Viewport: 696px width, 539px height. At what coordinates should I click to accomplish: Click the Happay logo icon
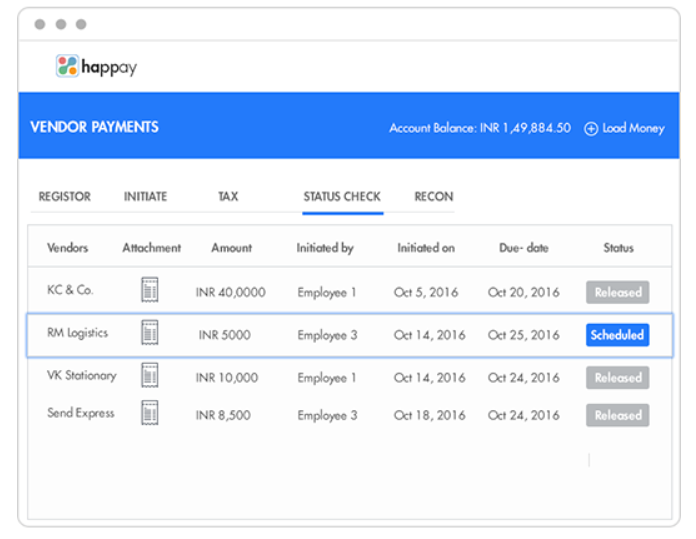67,67
